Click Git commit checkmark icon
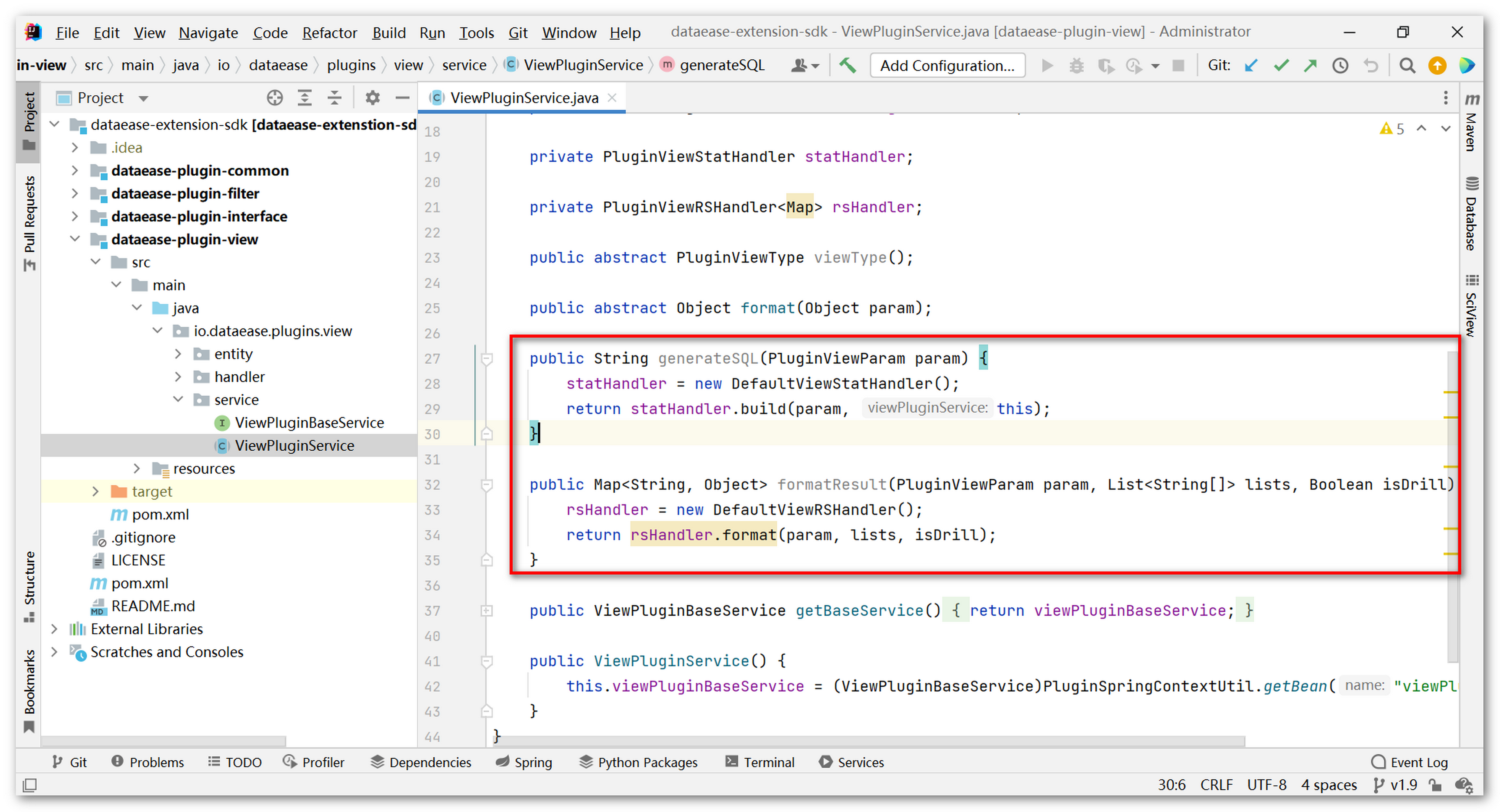The height and width of the screenshot is (812, 1500). pyautogui.click(x=1280, y=65)
